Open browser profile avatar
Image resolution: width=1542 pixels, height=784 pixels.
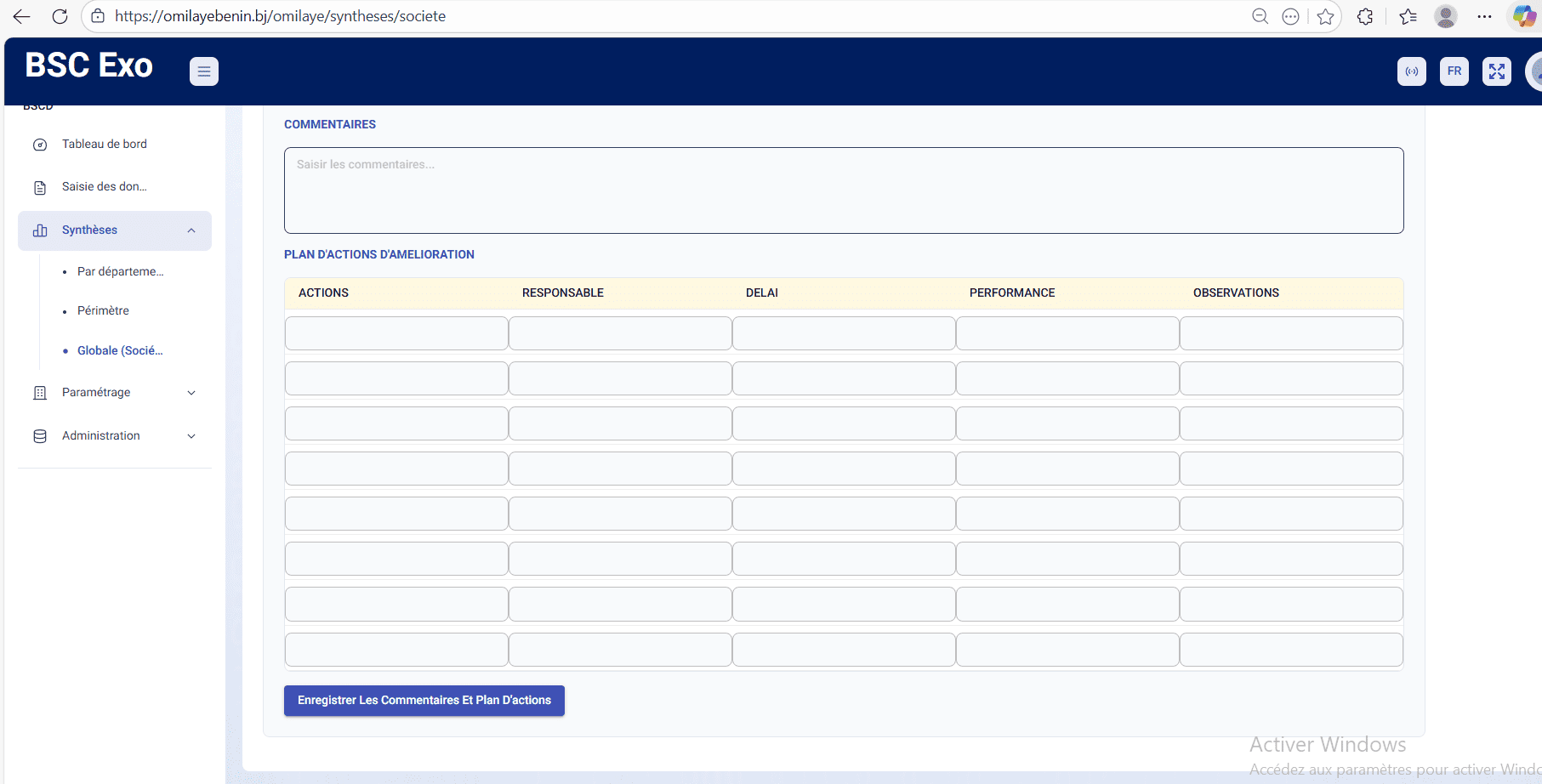pos(1446,16)
